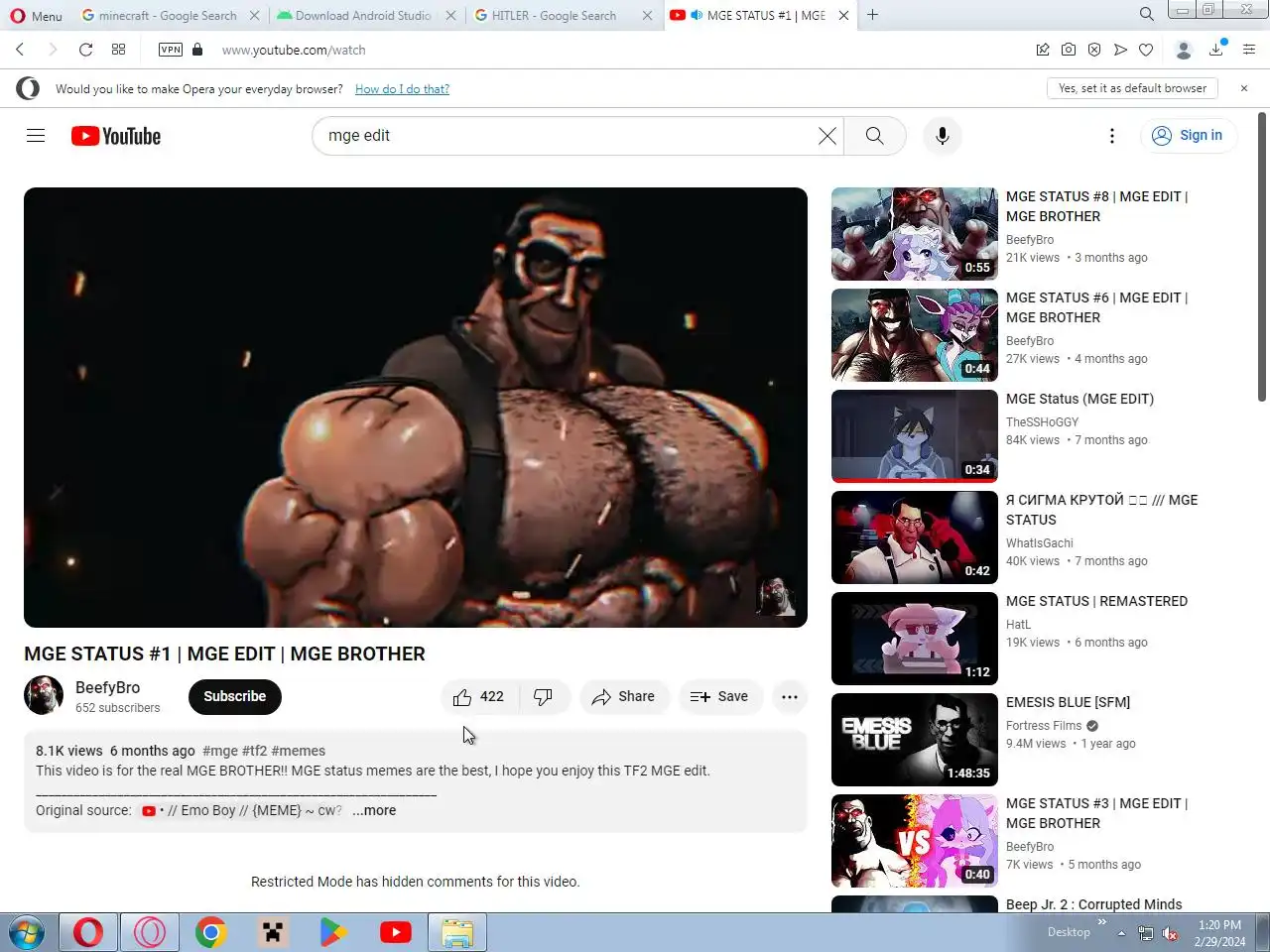Dislike the video with thumbs-down
1270x952 pixels.
pyautogui.click(x=544, y=697)
